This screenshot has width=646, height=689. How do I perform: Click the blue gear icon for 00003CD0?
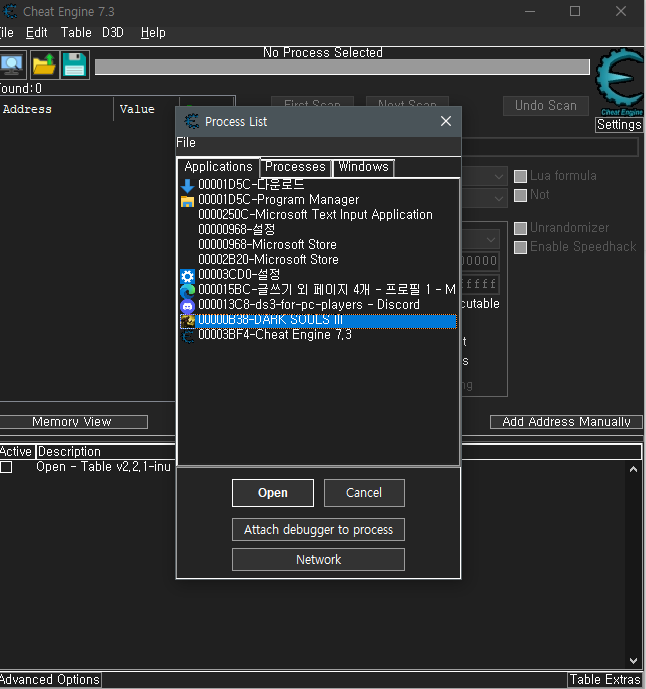pyautogui.click(x=188, y=276)
